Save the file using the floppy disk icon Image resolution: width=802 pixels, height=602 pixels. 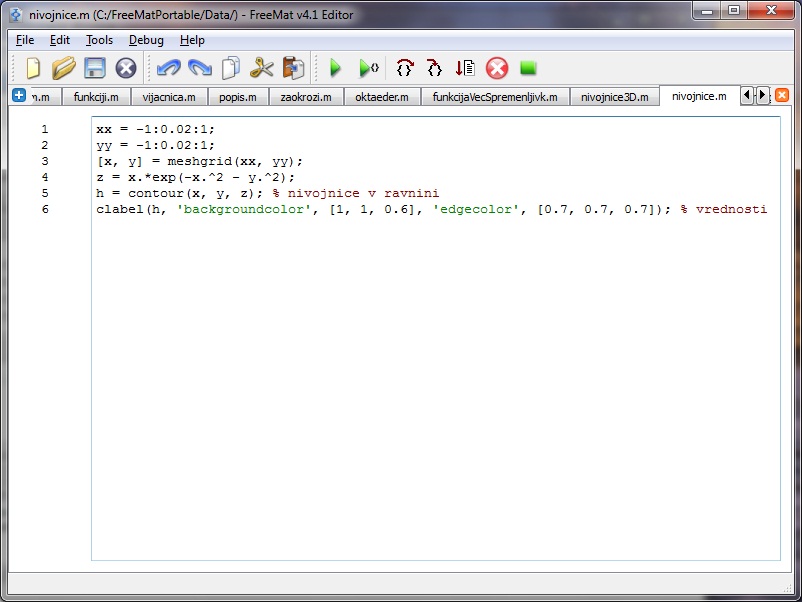click(x=95, y=68)
